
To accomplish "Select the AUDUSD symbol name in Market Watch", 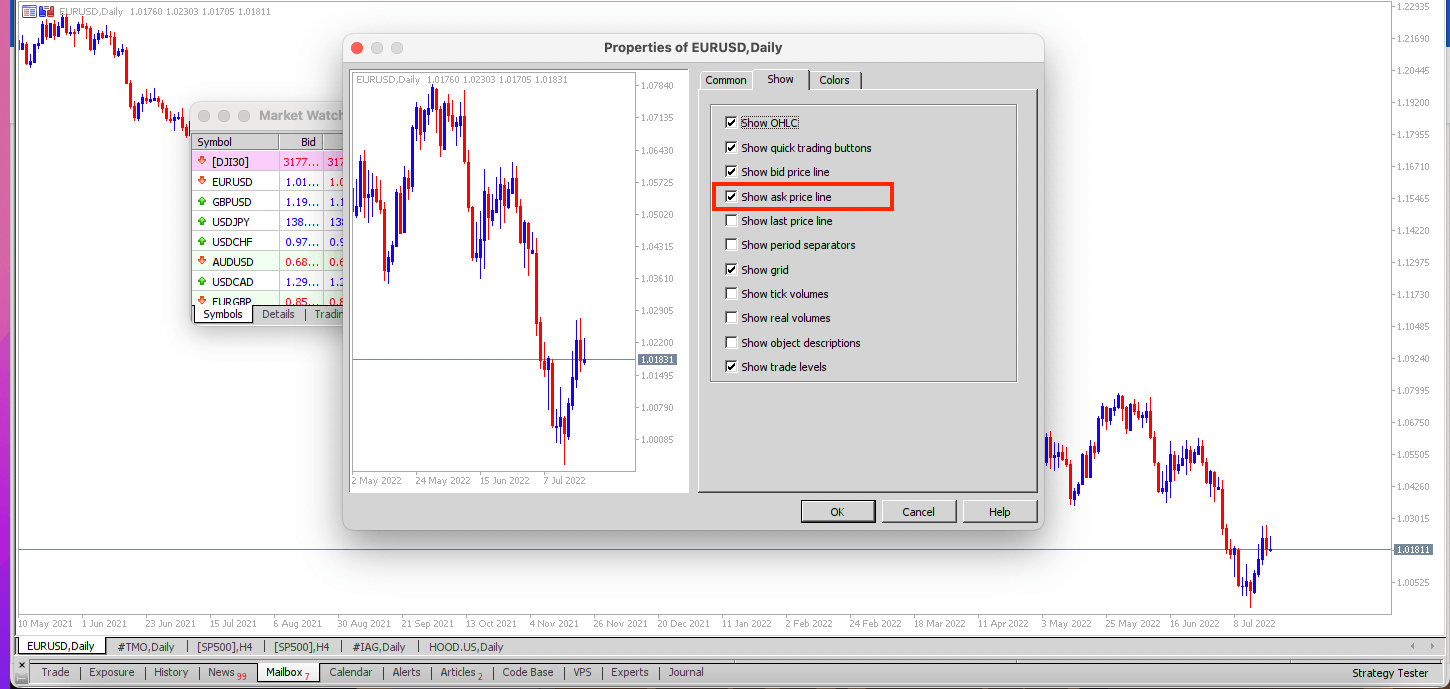I will click(232, 262).
